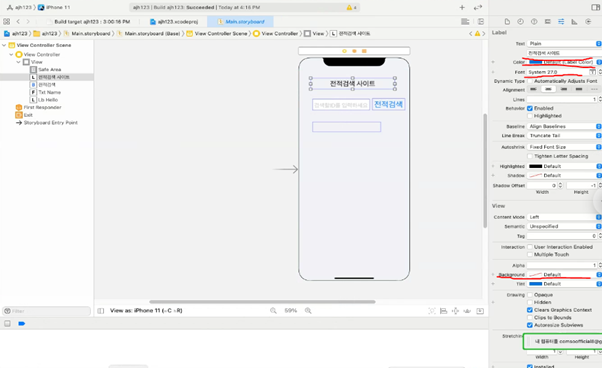This screenshot has height=368, width=602.
Task: Open Autoshrink Fixed Font Size dropdown
Action: pyautogui.click(x=564, y=147)
